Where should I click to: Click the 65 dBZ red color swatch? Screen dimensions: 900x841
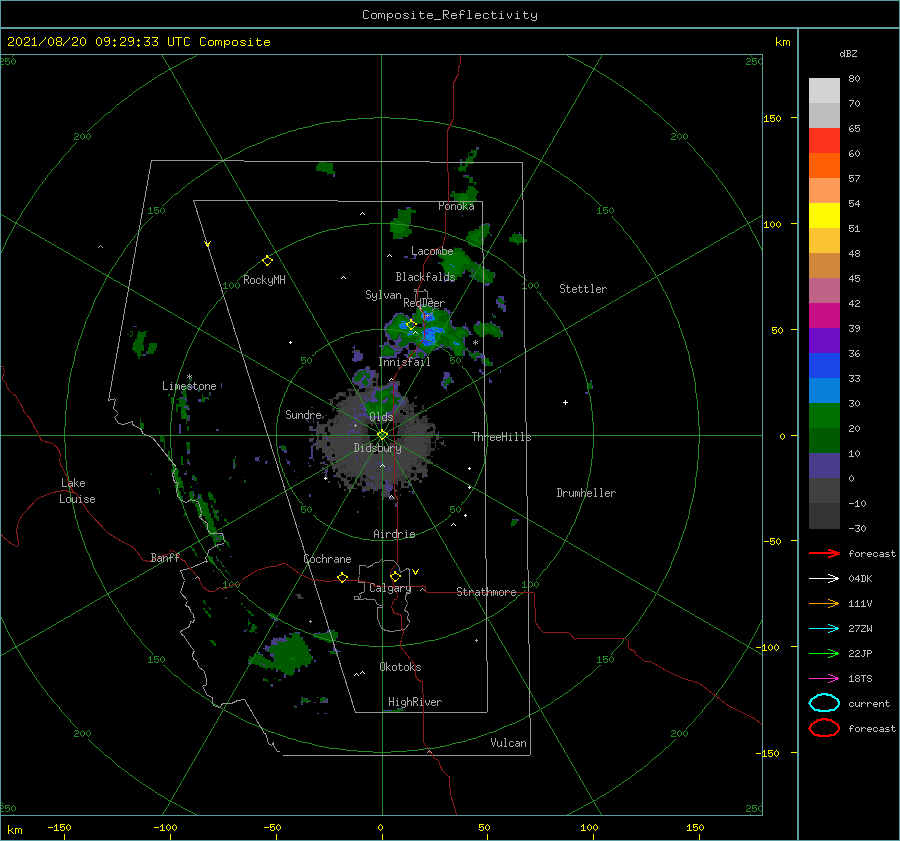click(824, 141)
